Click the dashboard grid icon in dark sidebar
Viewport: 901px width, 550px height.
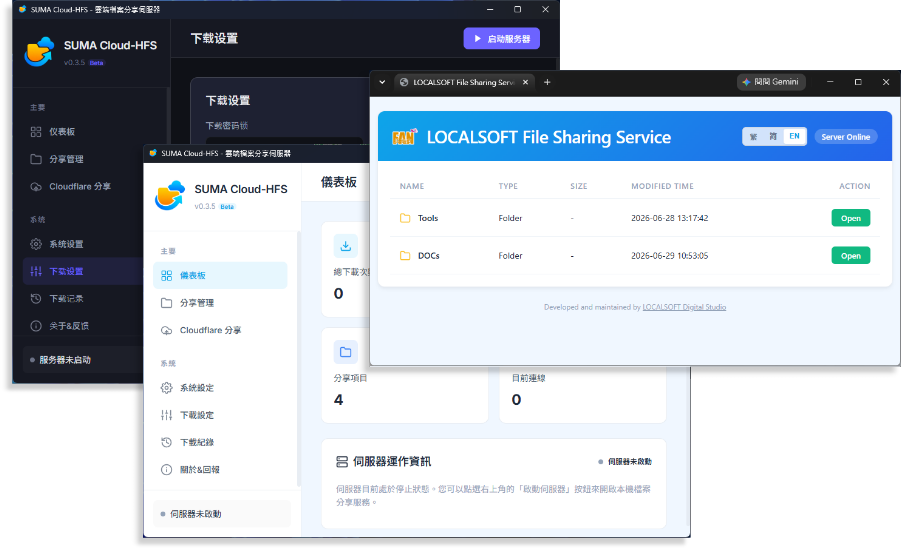(x=36, y=132)
